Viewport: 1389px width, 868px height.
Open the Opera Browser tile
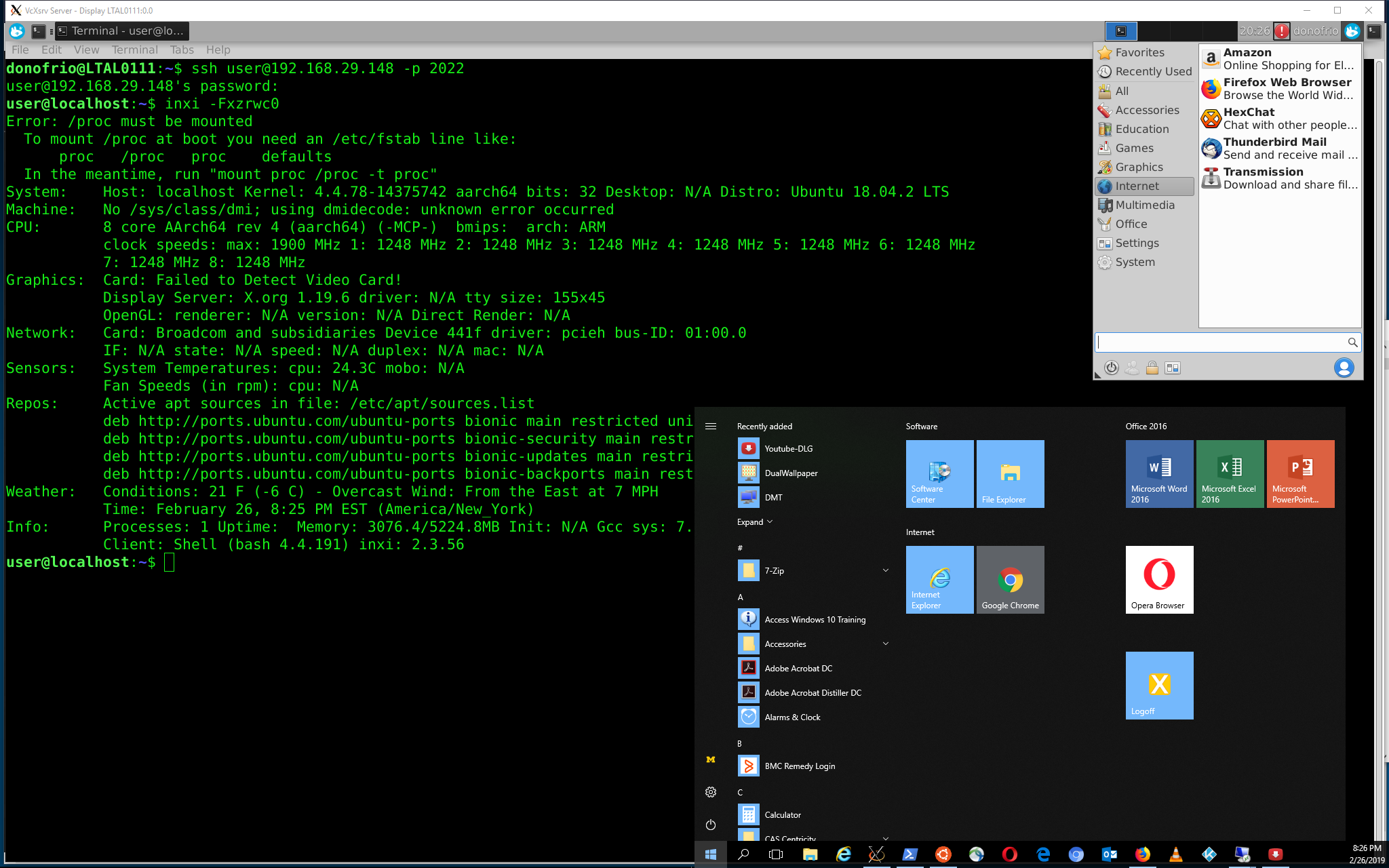[1159, 580]
